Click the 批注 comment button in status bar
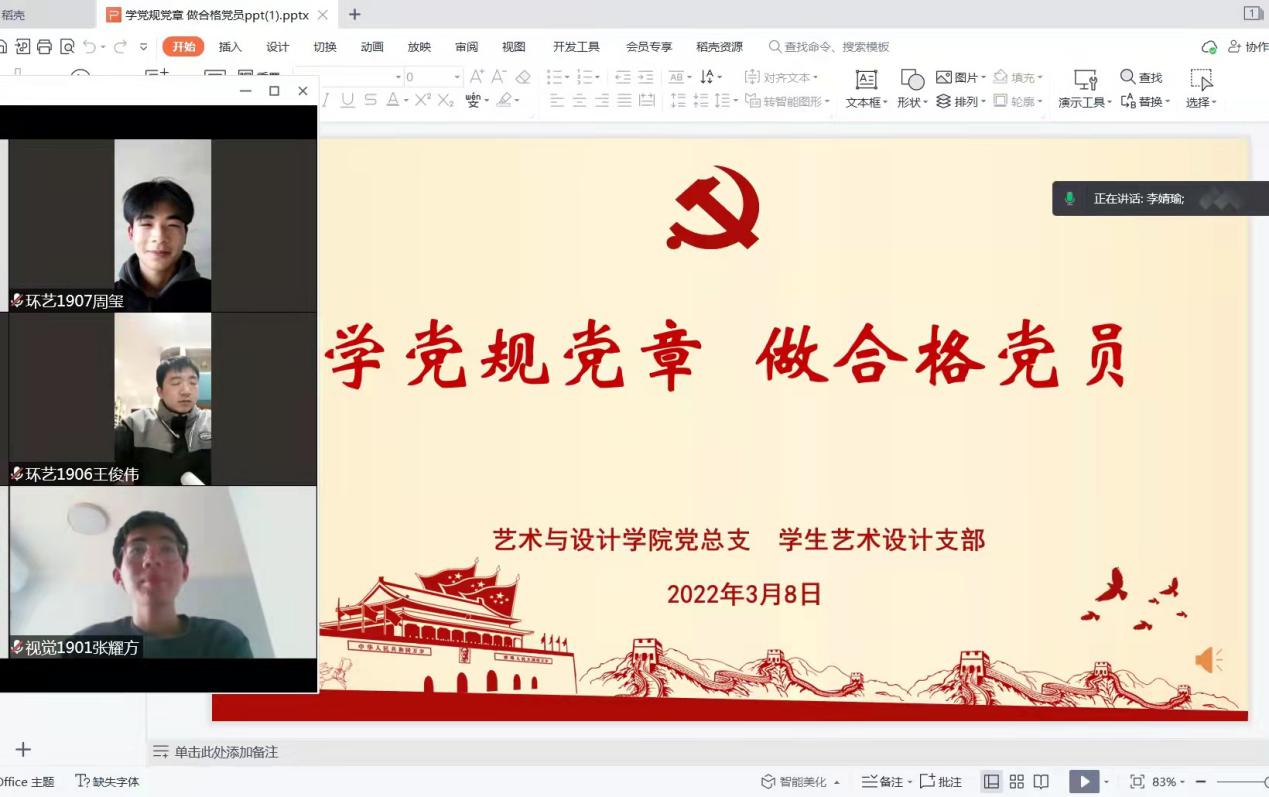The height and width of the screenshot is (797, 1269). point(940,782)
